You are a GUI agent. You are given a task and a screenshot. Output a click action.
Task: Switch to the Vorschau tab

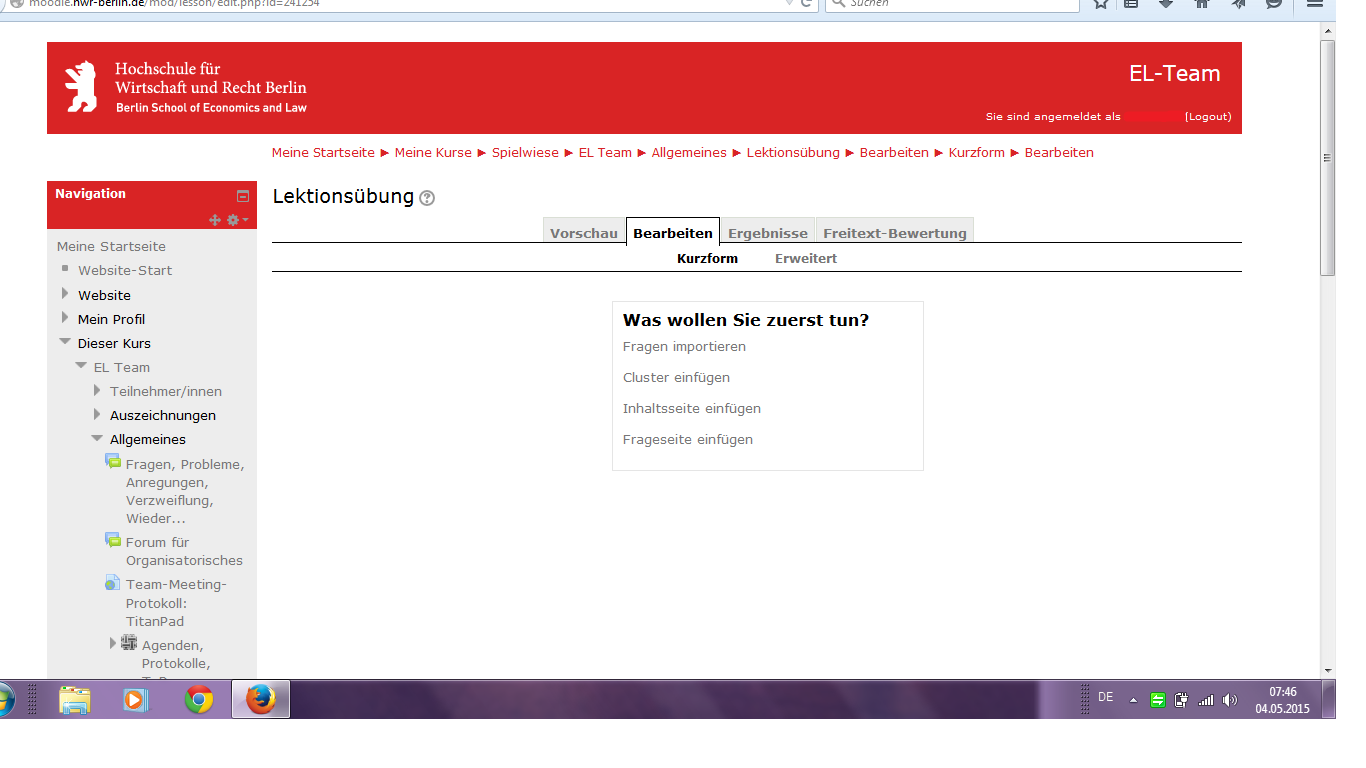[584, 233]
